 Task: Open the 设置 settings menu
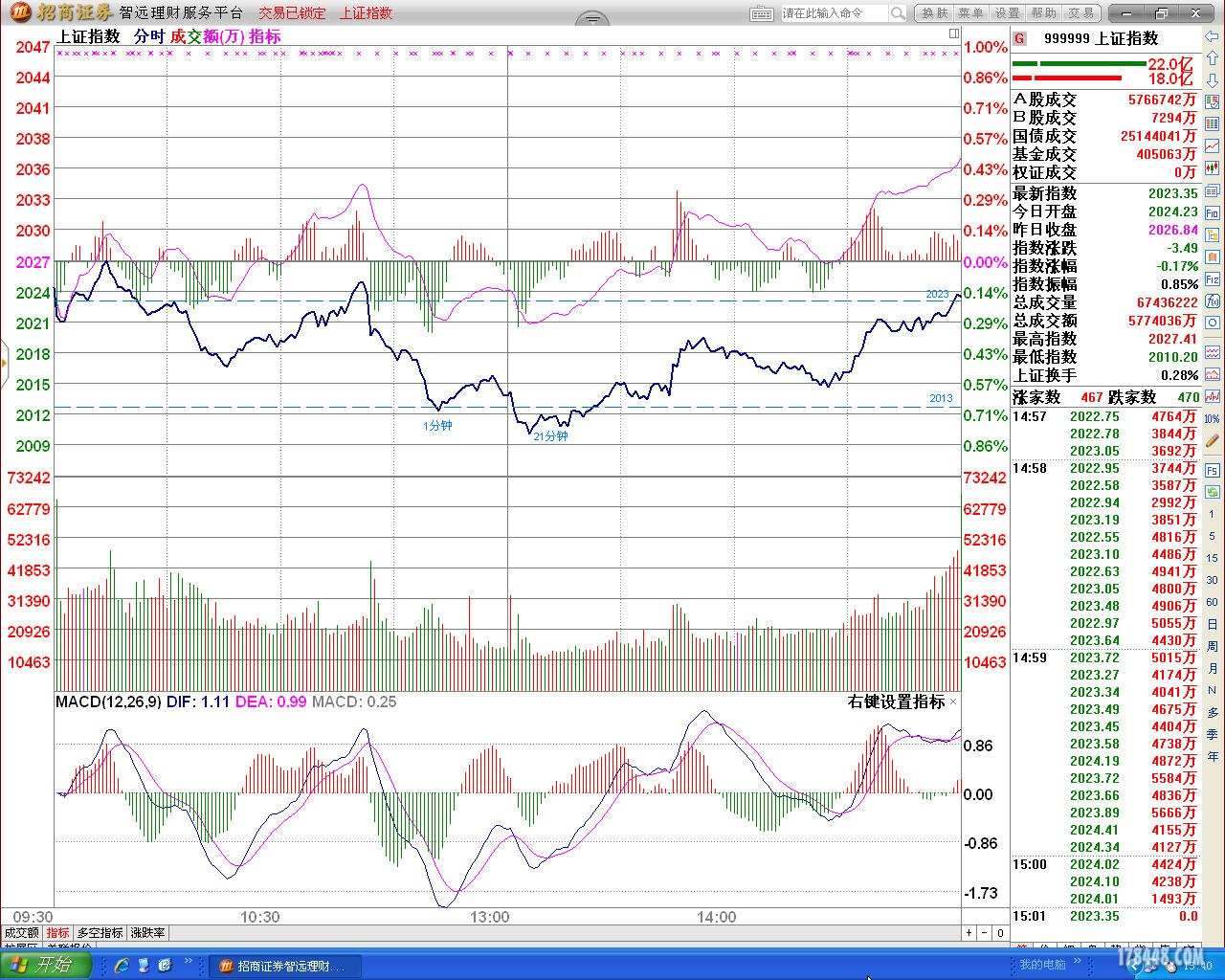1007,13
